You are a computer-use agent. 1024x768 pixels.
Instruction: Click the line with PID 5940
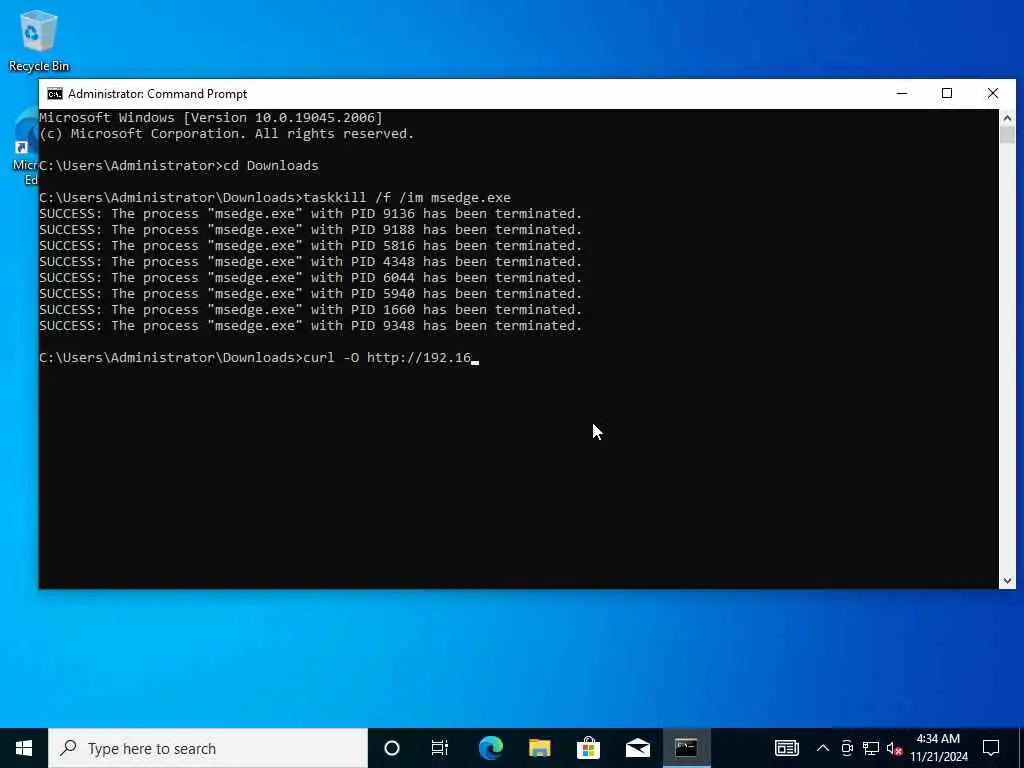tap(310, 294)
